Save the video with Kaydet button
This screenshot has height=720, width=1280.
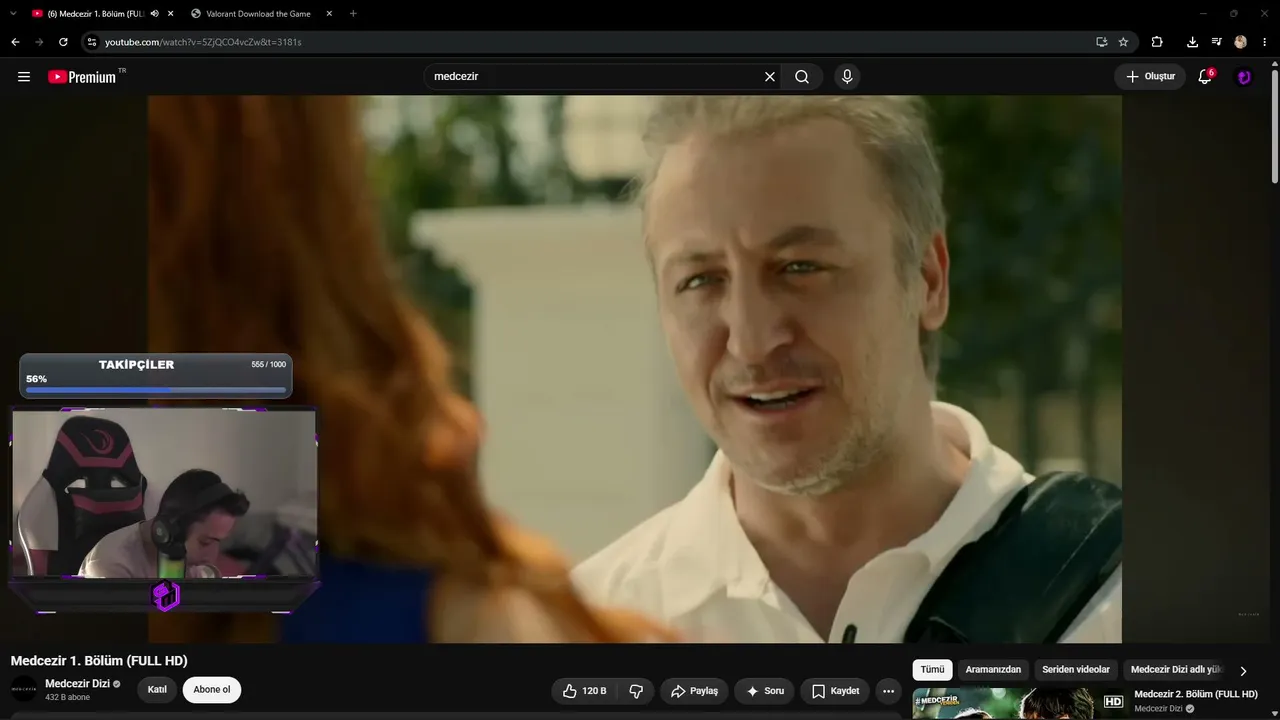pyautogui.click(x=835, y=691)
